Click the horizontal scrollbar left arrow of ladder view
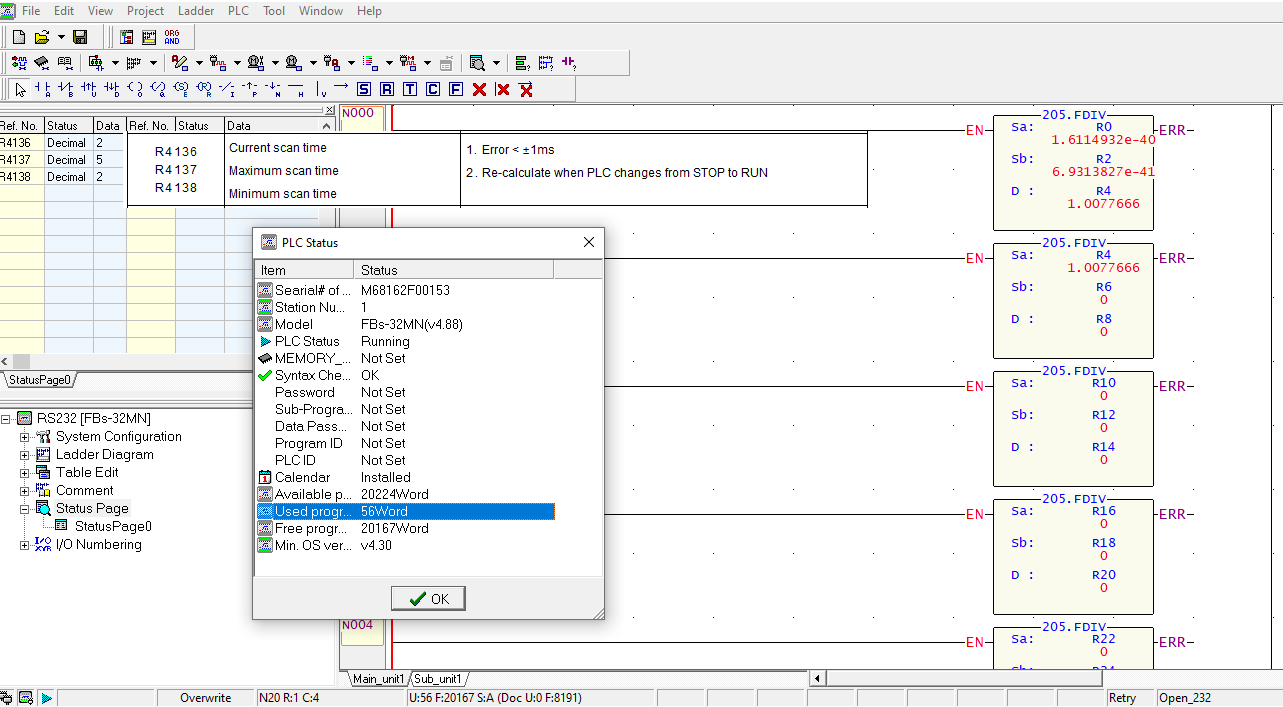The height and width of the screenshot is (707, 1283). coord(817,679)
